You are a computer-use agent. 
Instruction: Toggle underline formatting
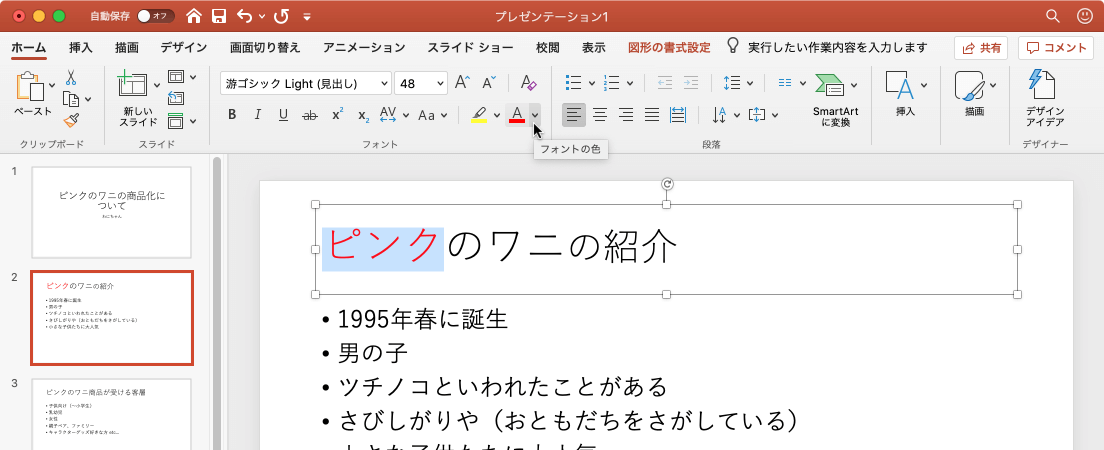(x=283, y=115)
